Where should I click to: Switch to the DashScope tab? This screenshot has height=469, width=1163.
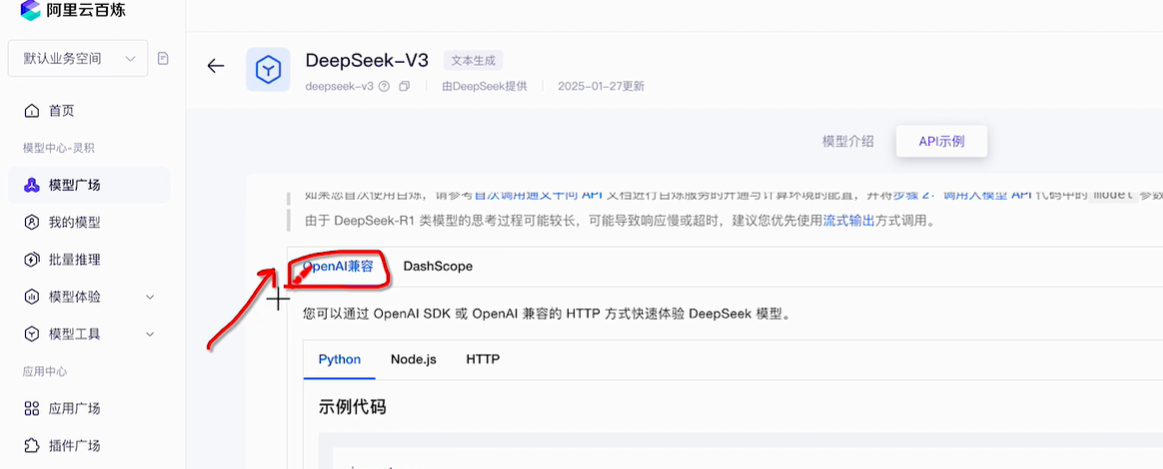click(438, 266)
